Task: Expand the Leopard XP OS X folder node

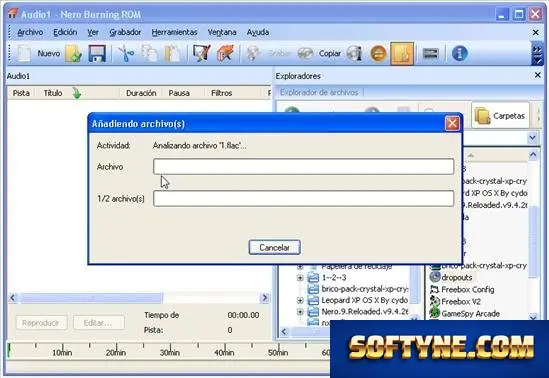Action: pos(300,300)
